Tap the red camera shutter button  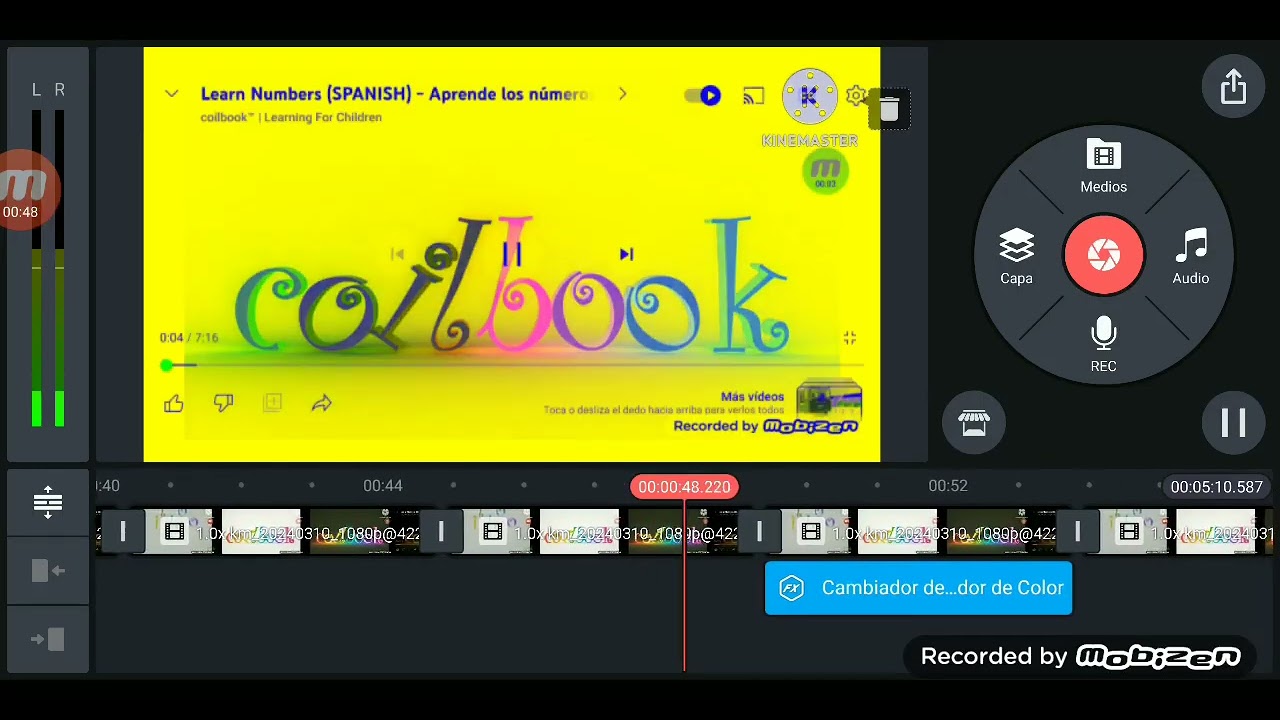coord(1103,255)
